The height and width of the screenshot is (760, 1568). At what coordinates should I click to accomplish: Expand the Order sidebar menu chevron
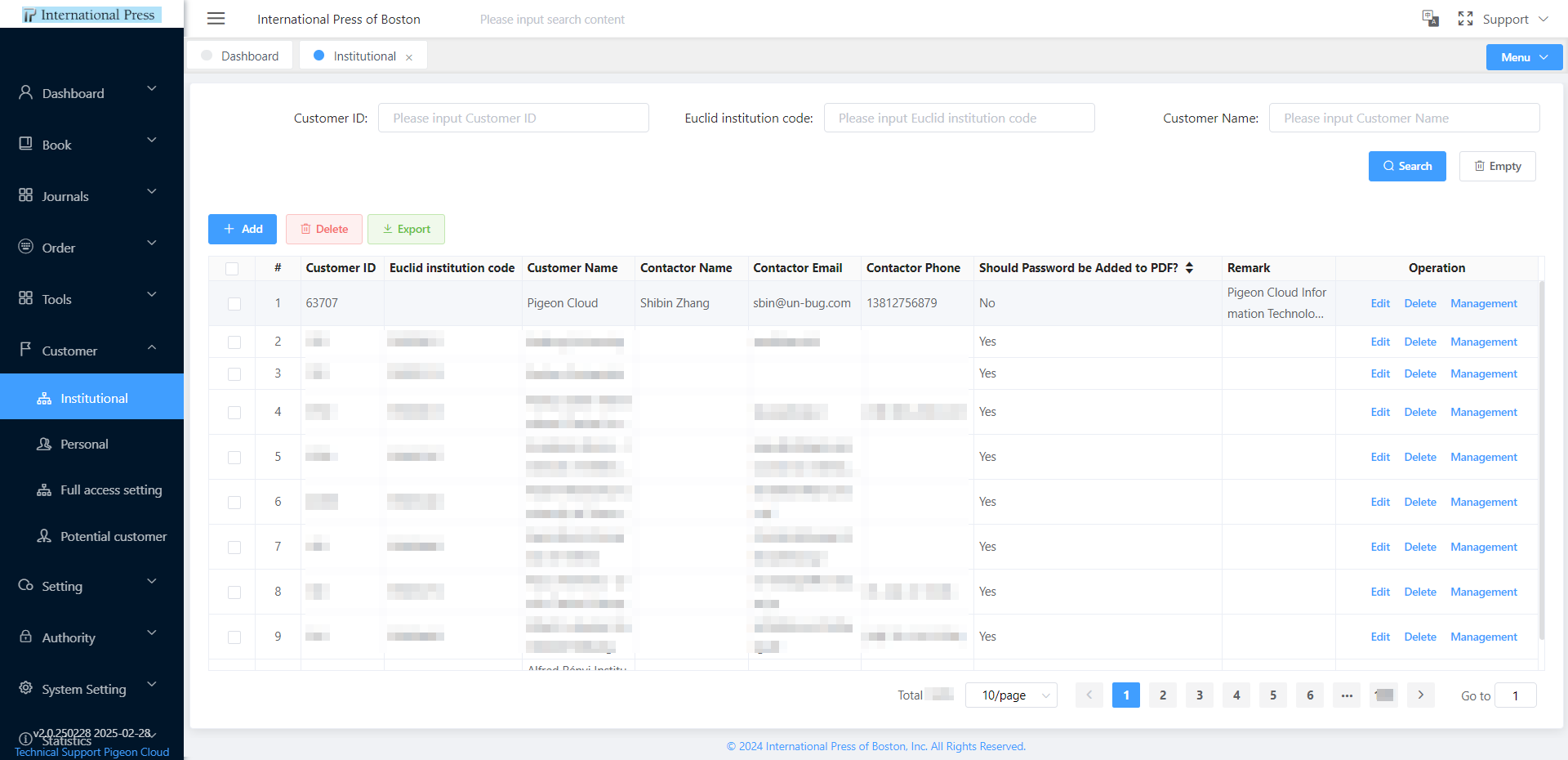click(x=152, y=243)
